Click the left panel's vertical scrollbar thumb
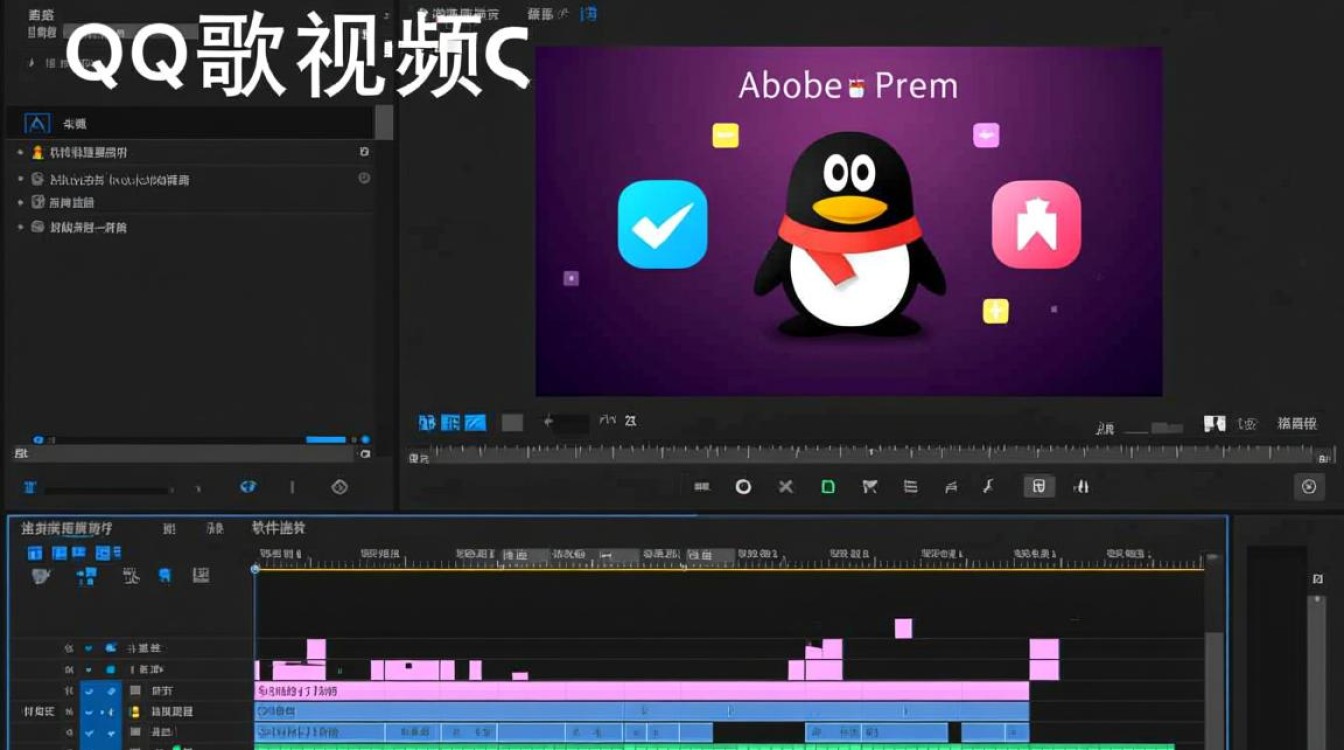Viewport: 1344px width, 750px height. [384, 122]
